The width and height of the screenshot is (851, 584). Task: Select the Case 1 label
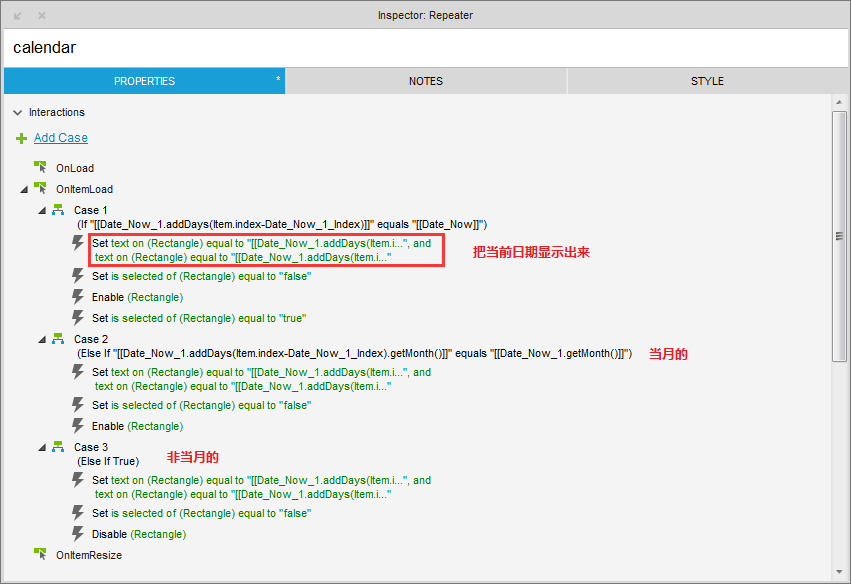point(91,211)
